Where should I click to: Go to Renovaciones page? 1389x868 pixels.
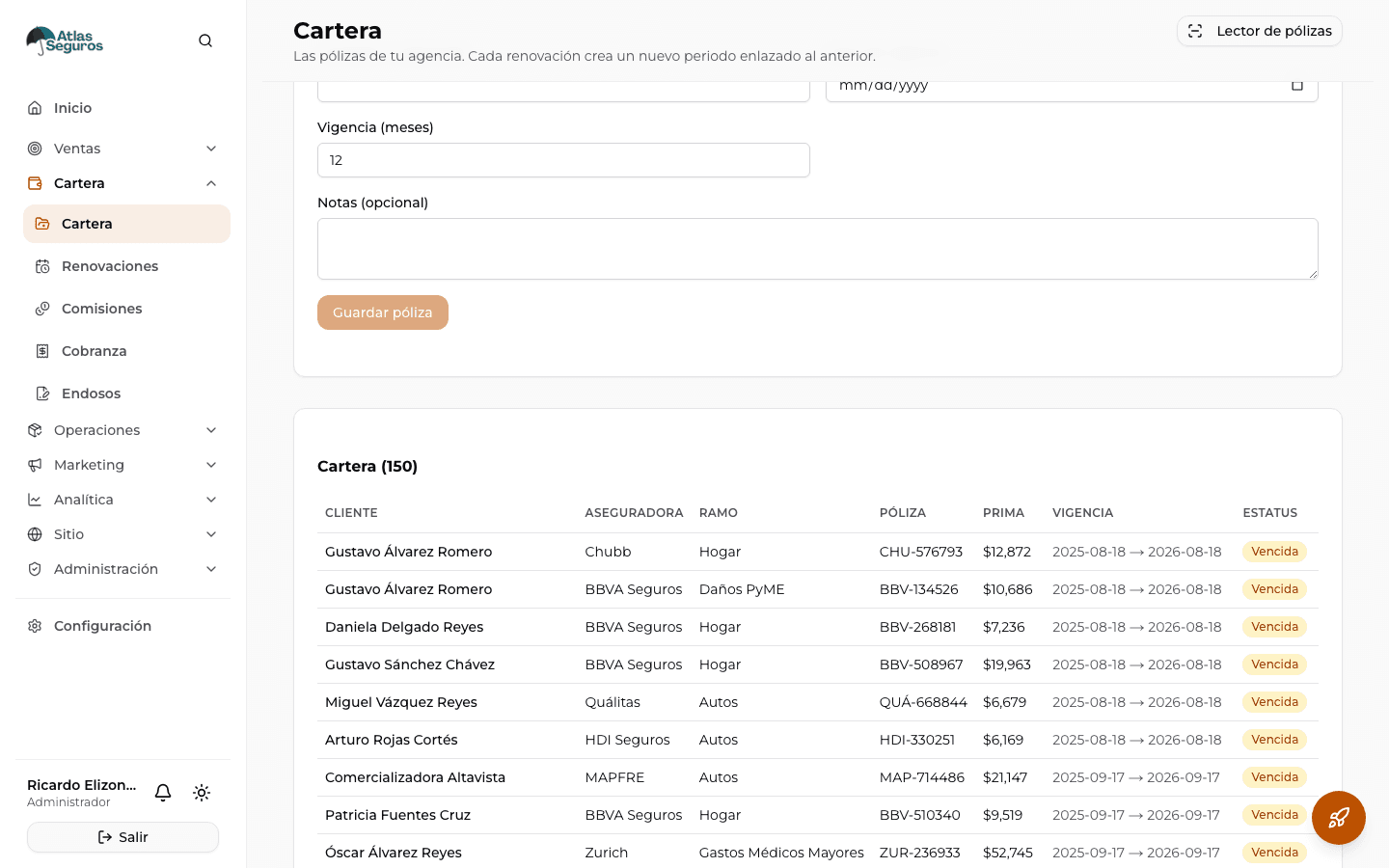tap(126, 266)
